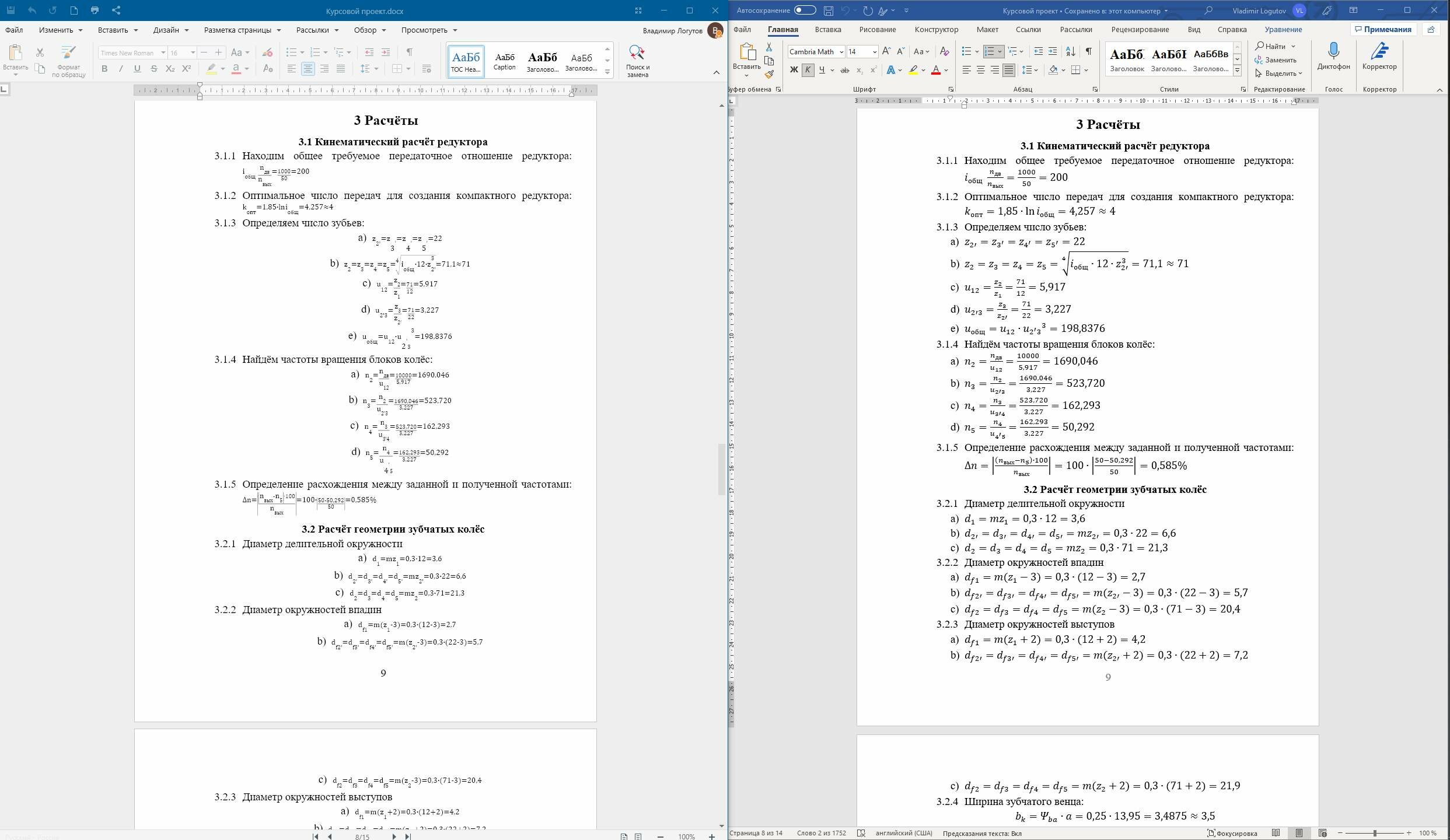
Task: Toggle italic 'К' in Word ribbon
Action: [808, 70]
